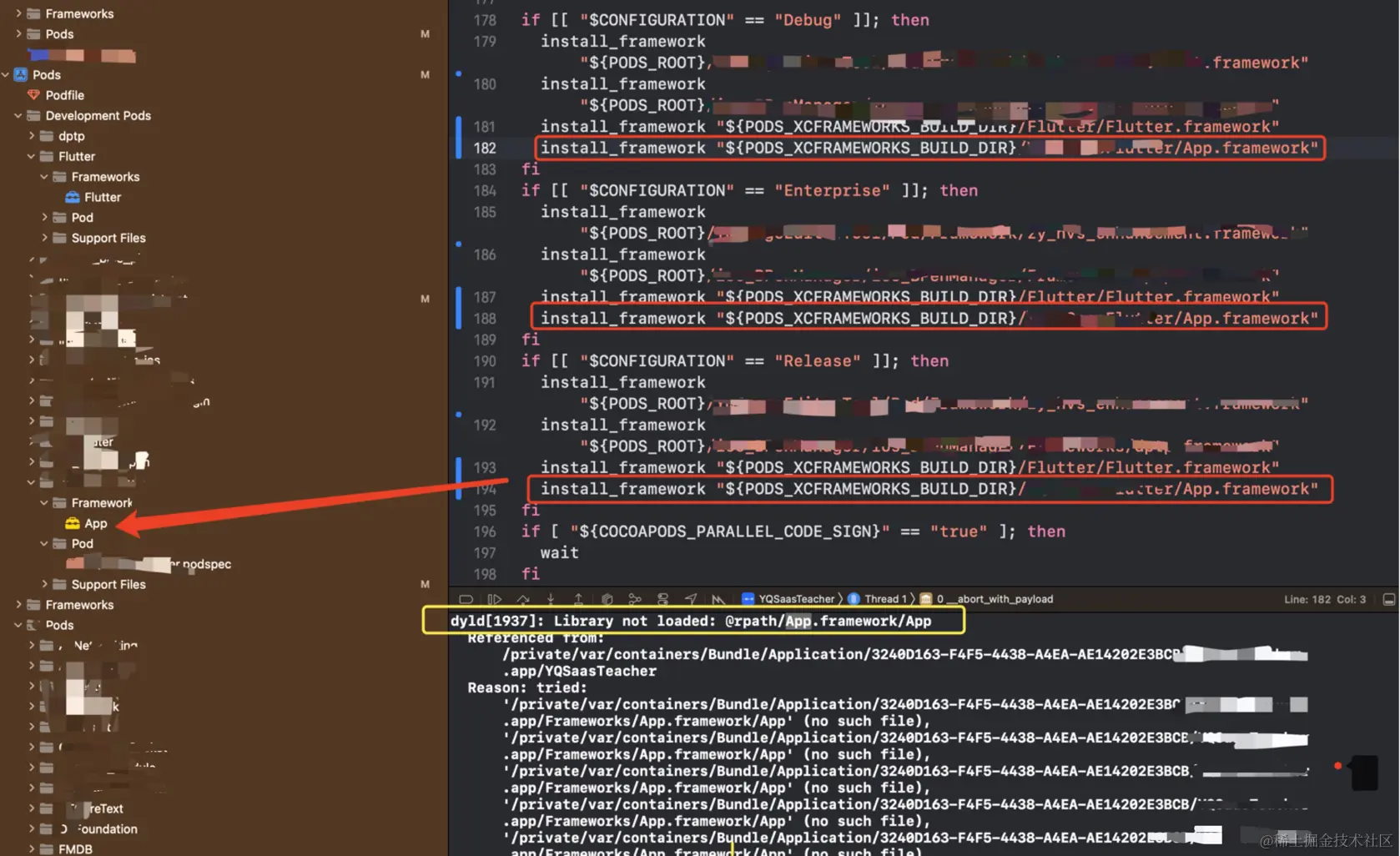Click the 'Reason: tried:' console line
The width and height of the screenshot is (1400, 856).
coord(527,687)
